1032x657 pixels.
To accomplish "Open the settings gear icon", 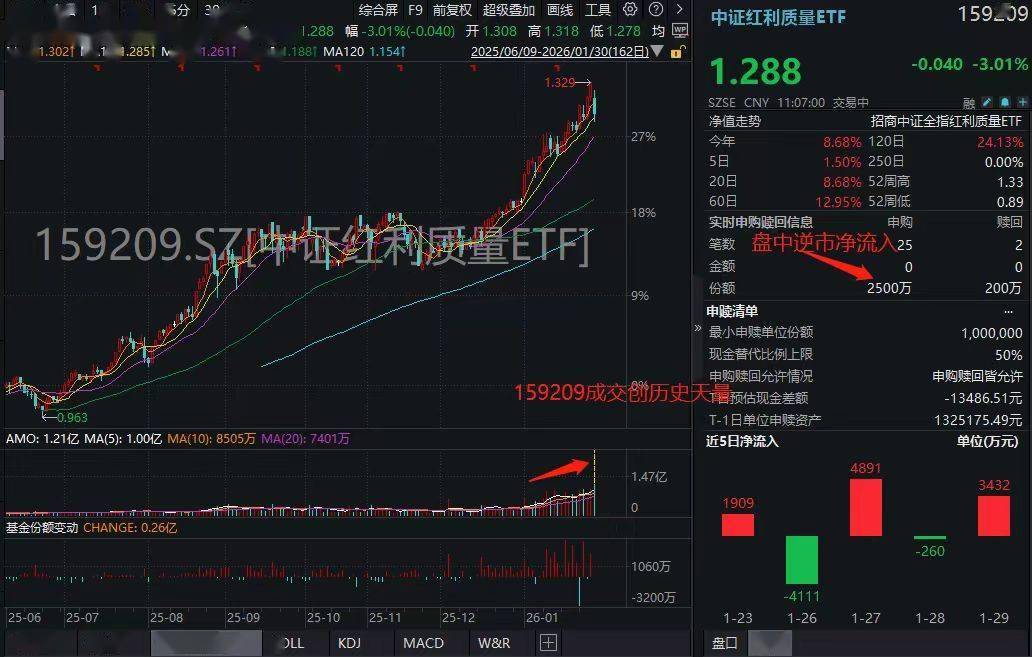I will point(630,9).
